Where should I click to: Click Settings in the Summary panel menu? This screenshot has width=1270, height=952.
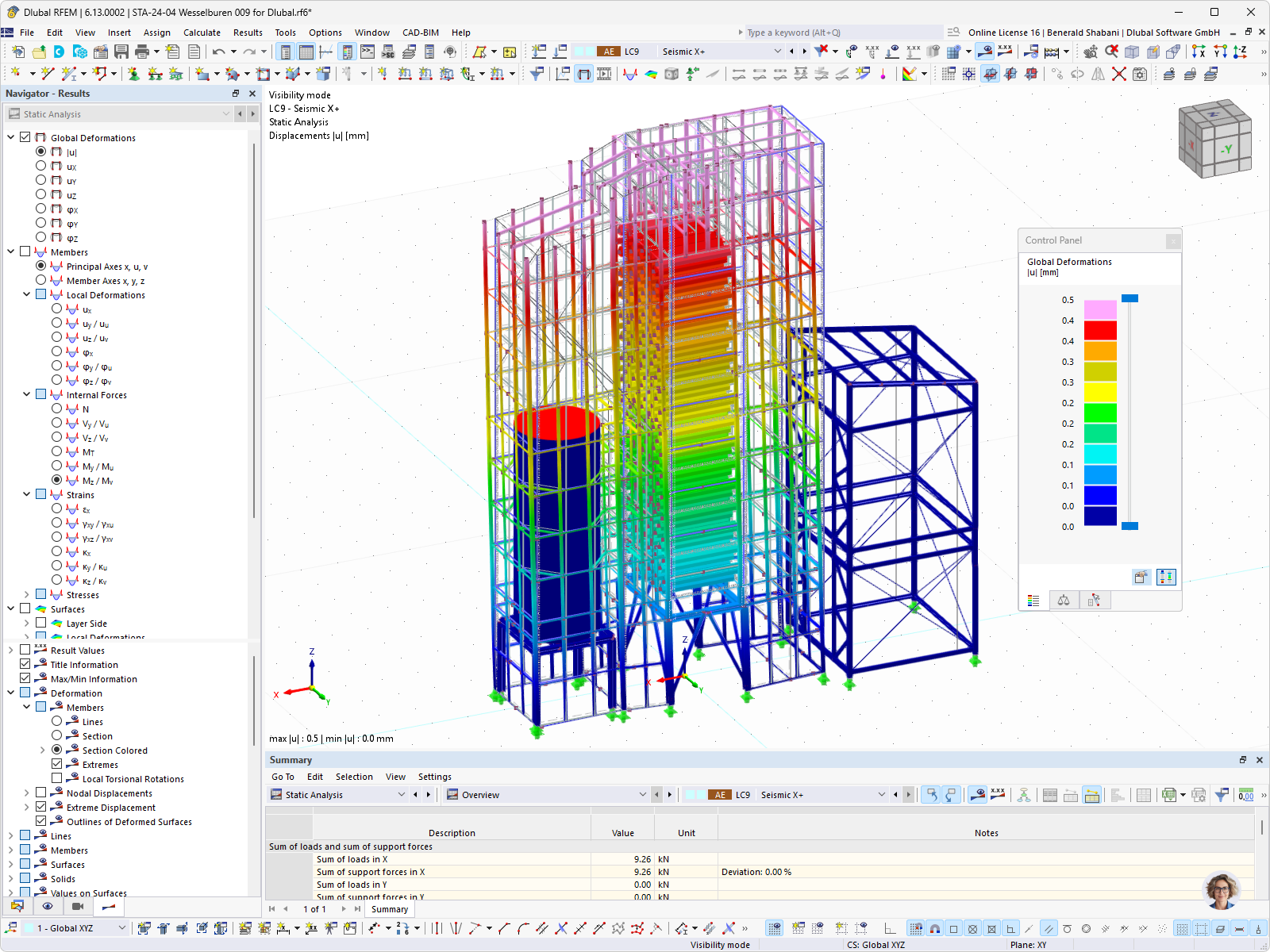[x=435, y=777]
